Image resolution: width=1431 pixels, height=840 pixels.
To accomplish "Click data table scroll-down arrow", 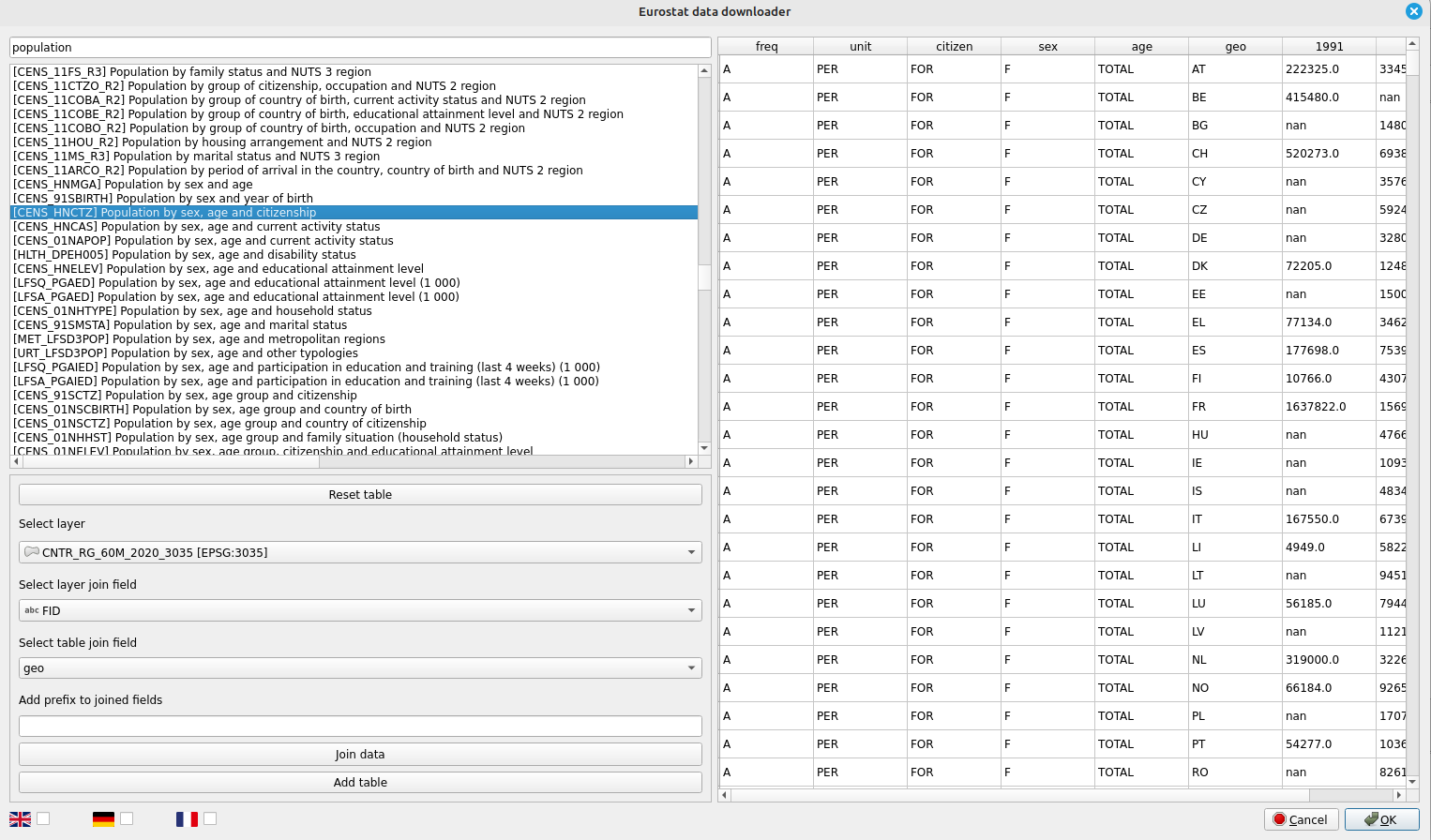I will tap(1412, 781).
